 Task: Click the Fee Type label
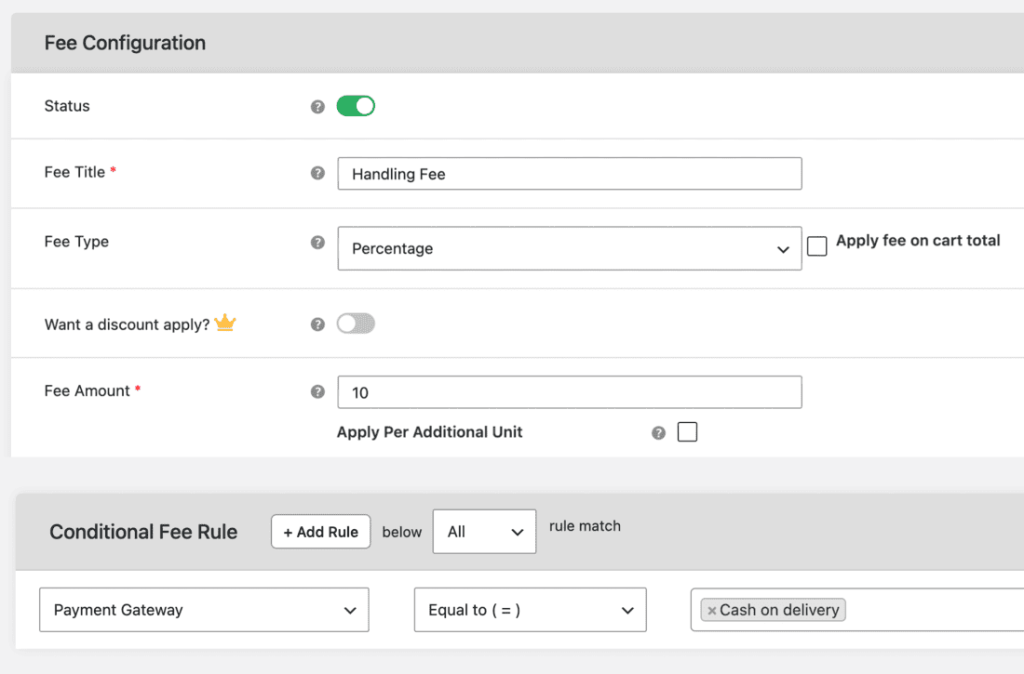click(x=76, y=242)
